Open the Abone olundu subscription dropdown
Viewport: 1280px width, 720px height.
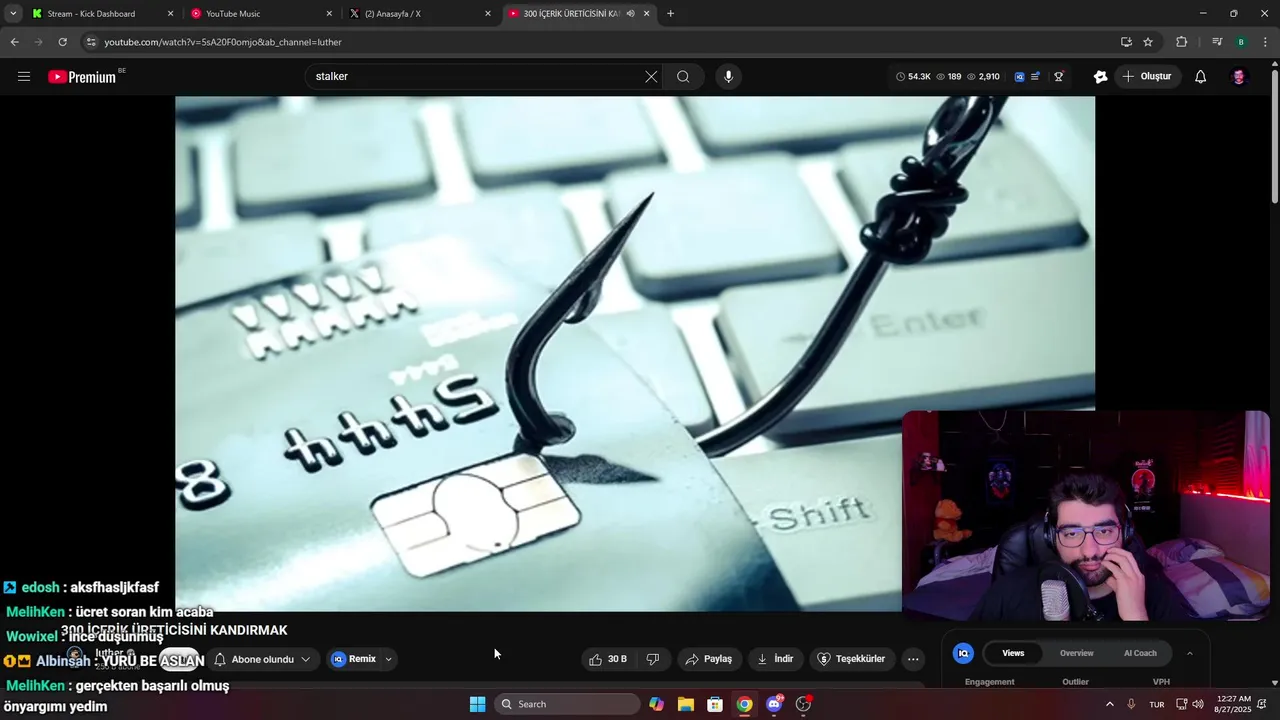pyautogui.click(x=262, y=659)
